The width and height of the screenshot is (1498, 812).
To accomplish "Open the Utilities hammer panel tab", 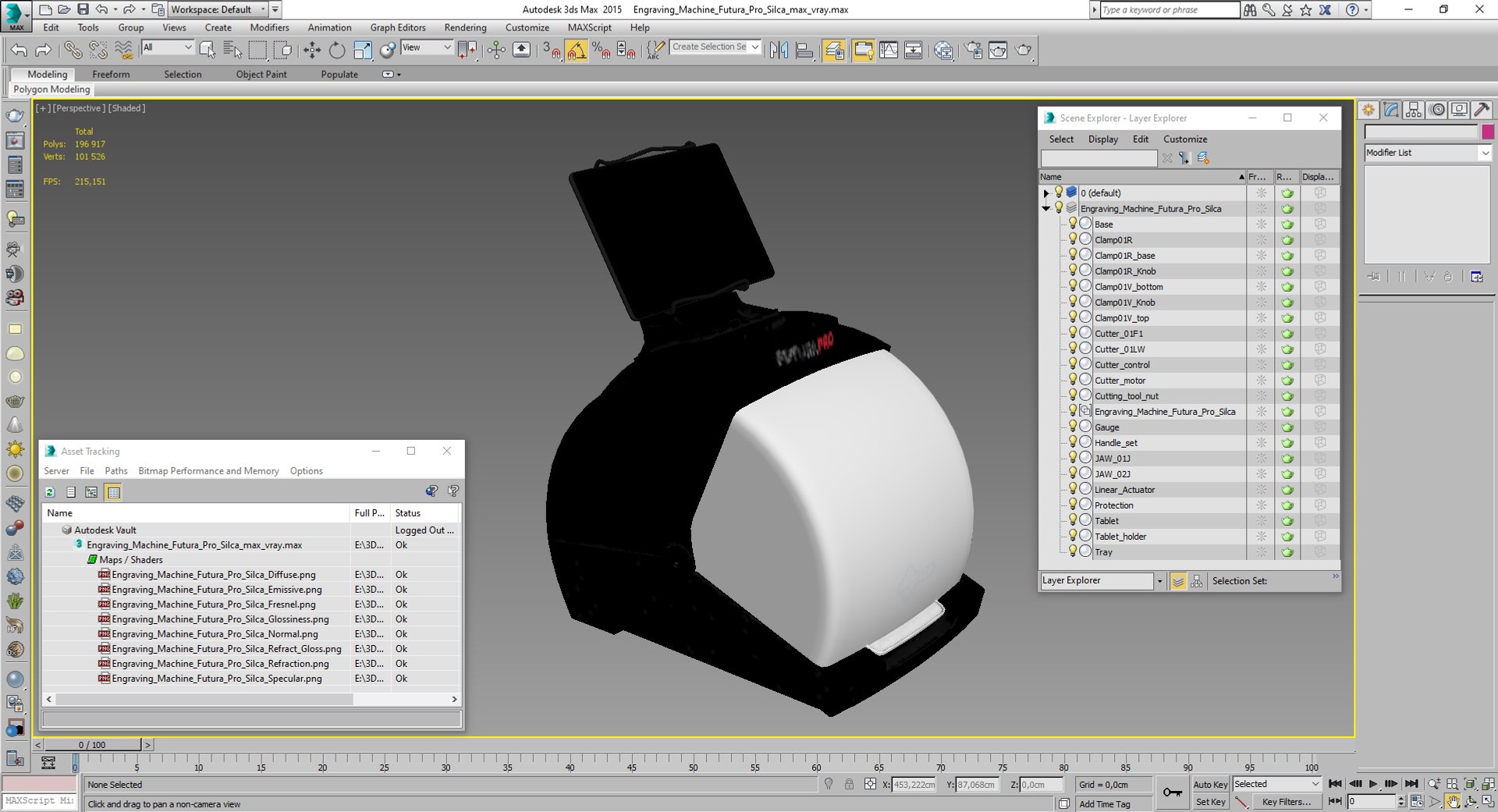I will (x=1482, y=110).
